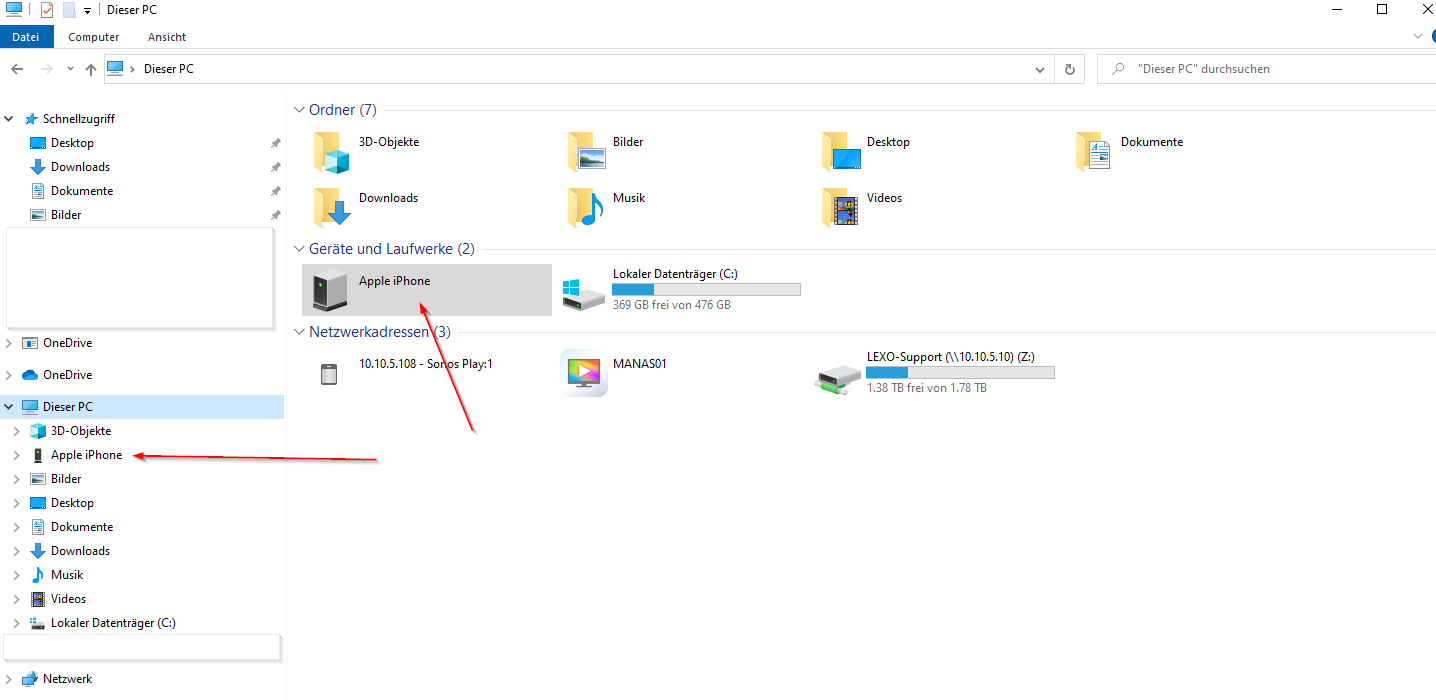1436x700 pixels.
Task: Select Videos in the navigation tree
Action: [x=68, y=599]
